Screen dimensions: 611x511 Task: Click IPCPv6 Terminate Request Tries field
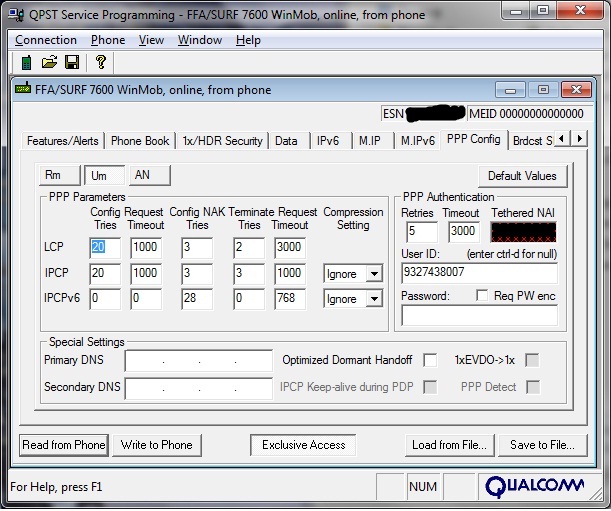[249, 299]
